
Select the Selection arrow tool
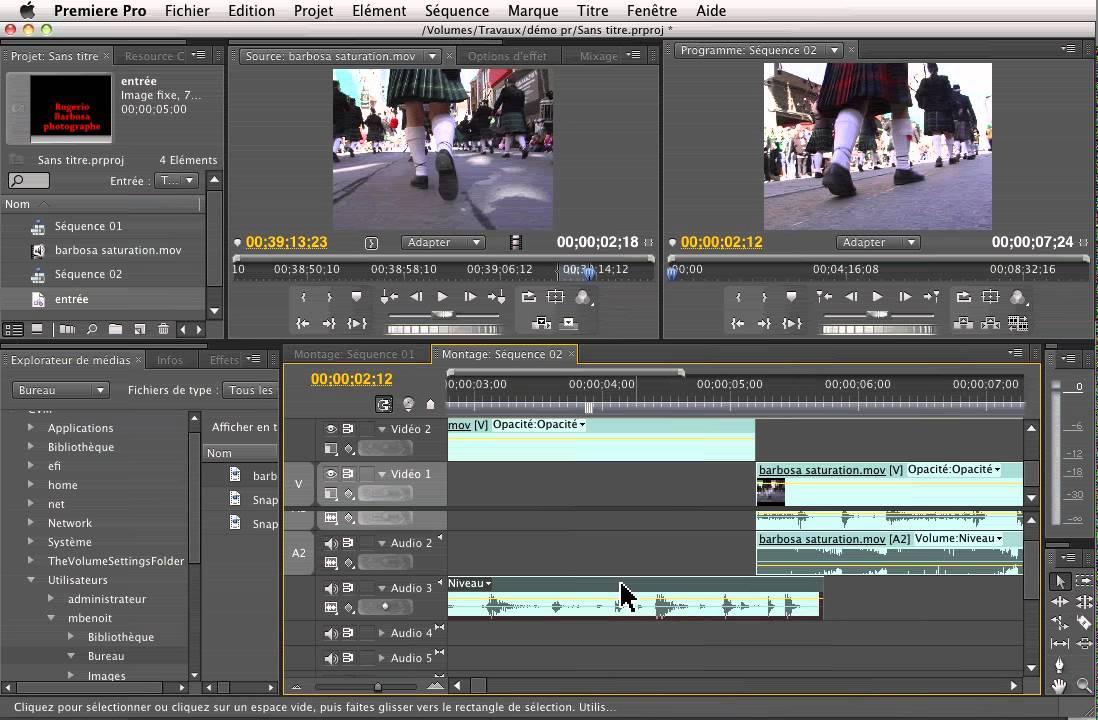1059,581
